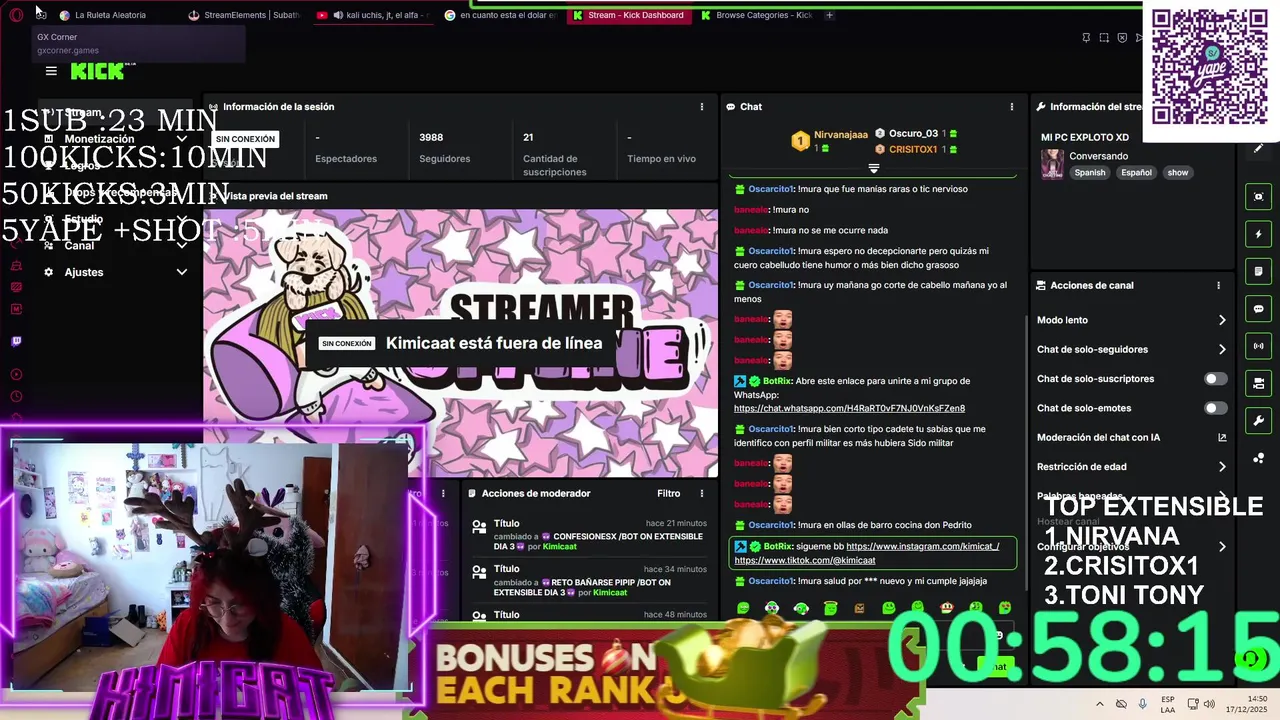The width and height of the screenshot is (1280, 720).
Task: Click Kimicaat in CONFESIONESX title change
Action: click(x=560, y=547)
